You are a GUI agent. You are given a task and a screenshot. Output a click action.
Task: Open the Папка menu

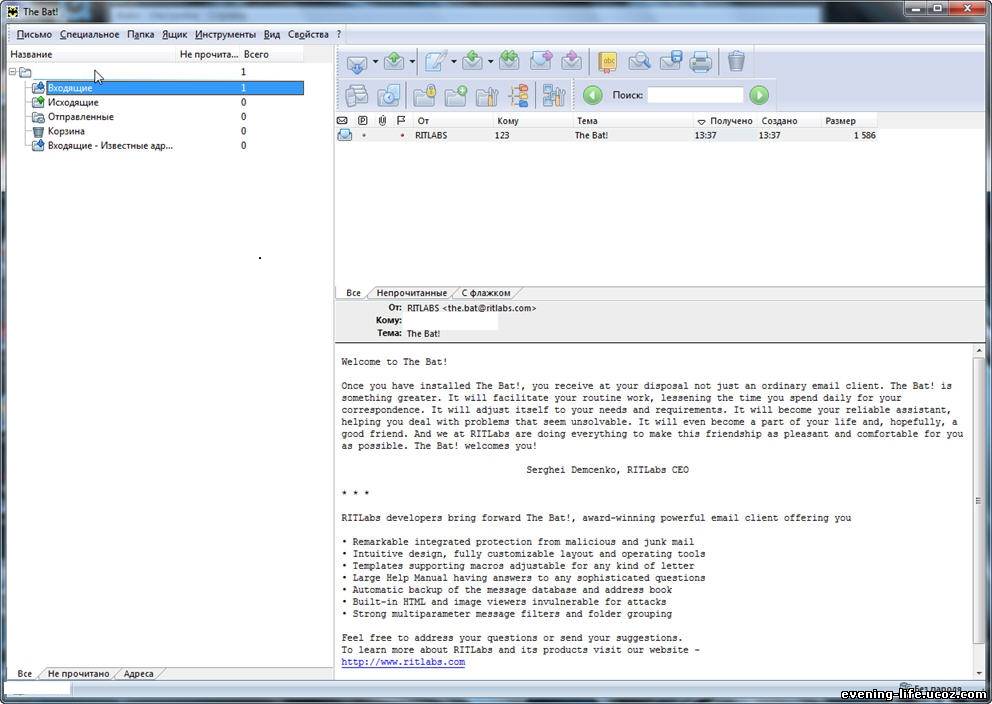[x=140, y=34]
